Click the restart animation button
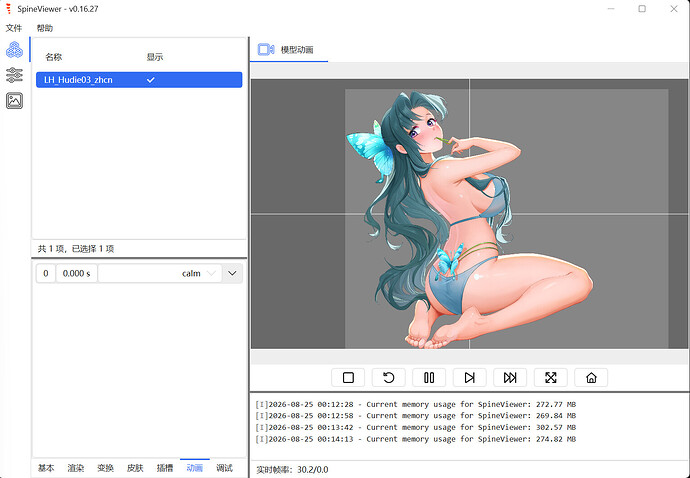Image resolution: width=690 pixels, height=478 pixels. coord(389,378)
